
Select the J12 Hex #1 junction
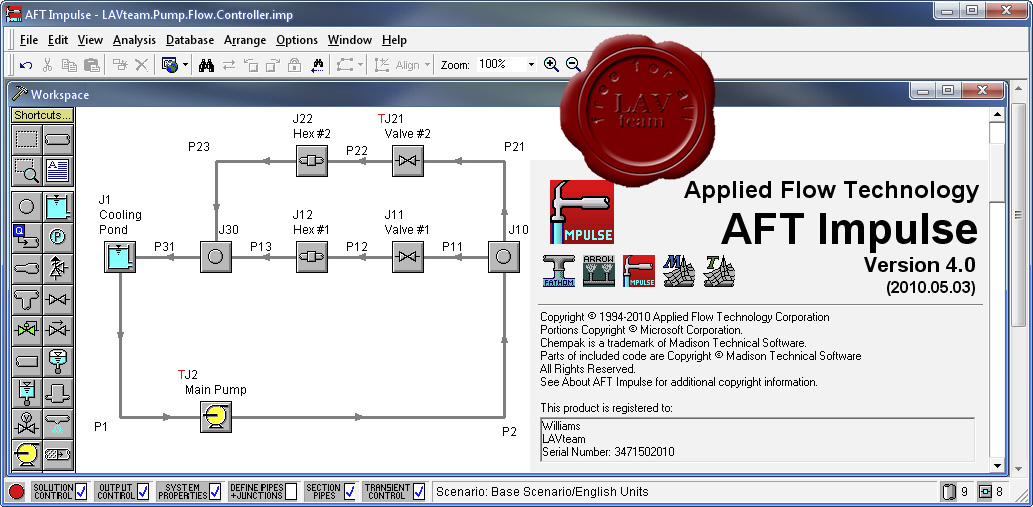point(312,257)
